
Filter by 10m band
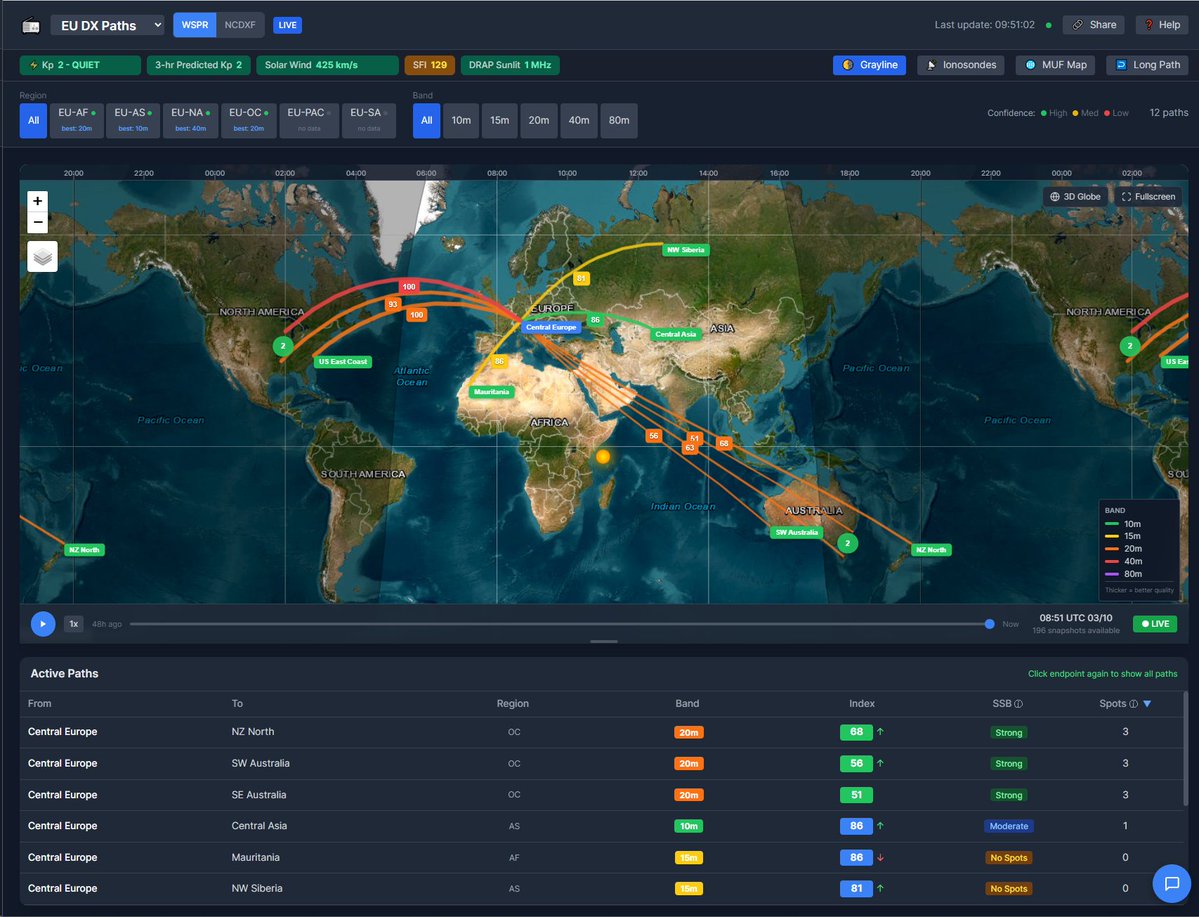point(461,120)
